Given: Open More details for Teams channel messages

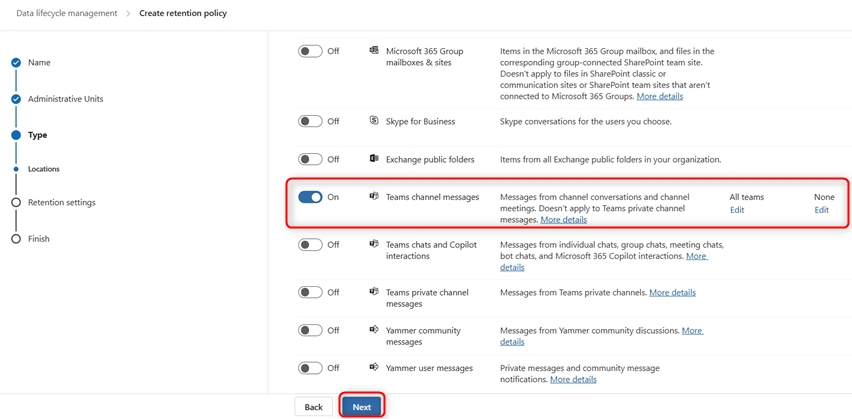Looking at the screenshot, I should [x=563, y=220].
